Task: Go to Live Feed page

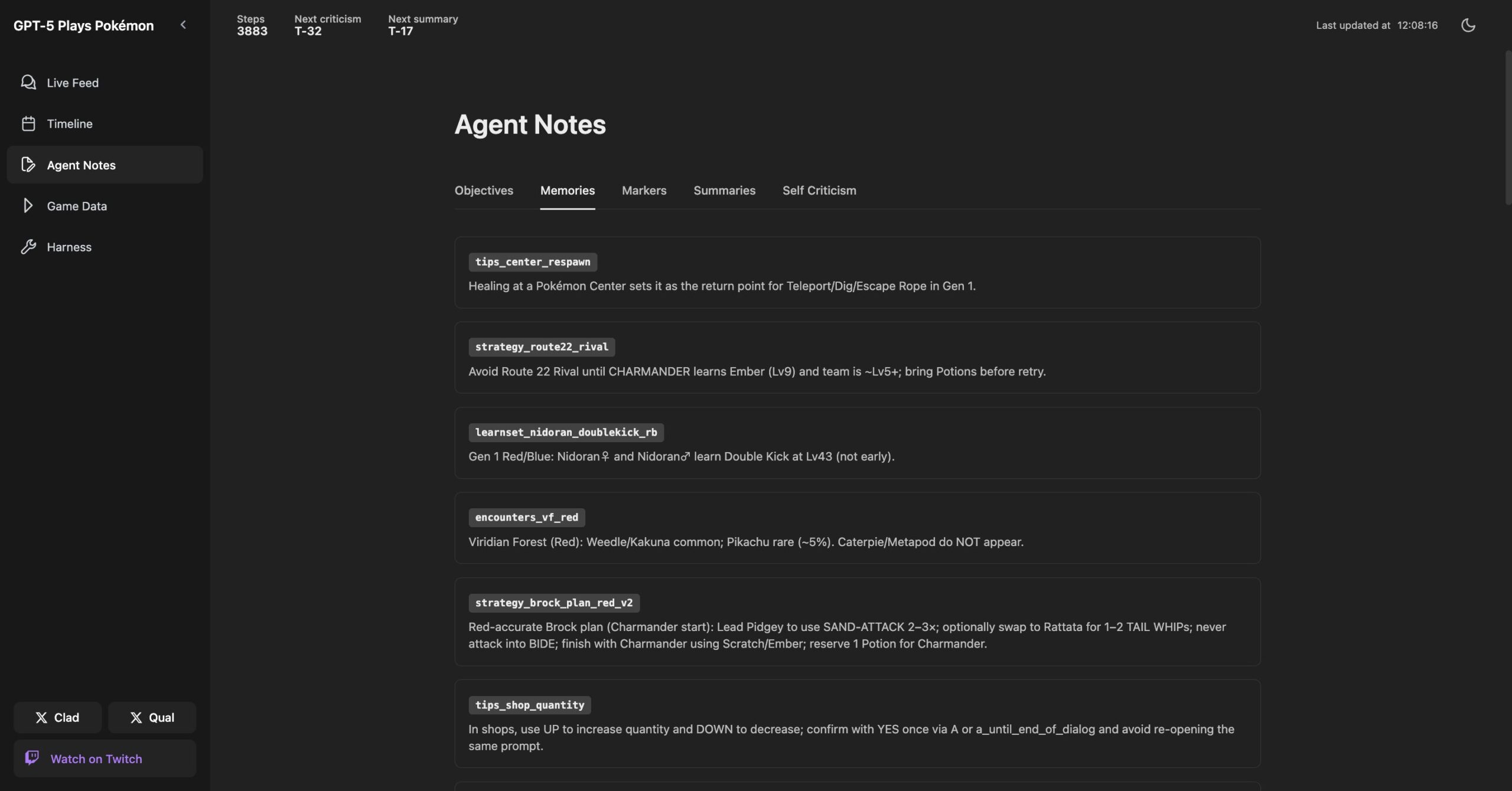Action: [x=105, y=83]
